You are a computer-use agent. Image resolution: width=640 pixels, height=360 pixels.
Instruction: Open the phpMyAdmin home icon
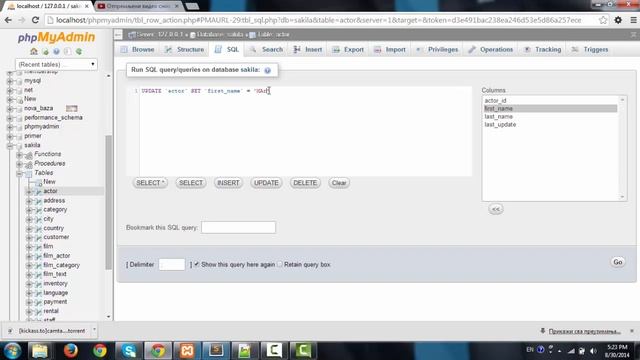[x=34, y=51]
